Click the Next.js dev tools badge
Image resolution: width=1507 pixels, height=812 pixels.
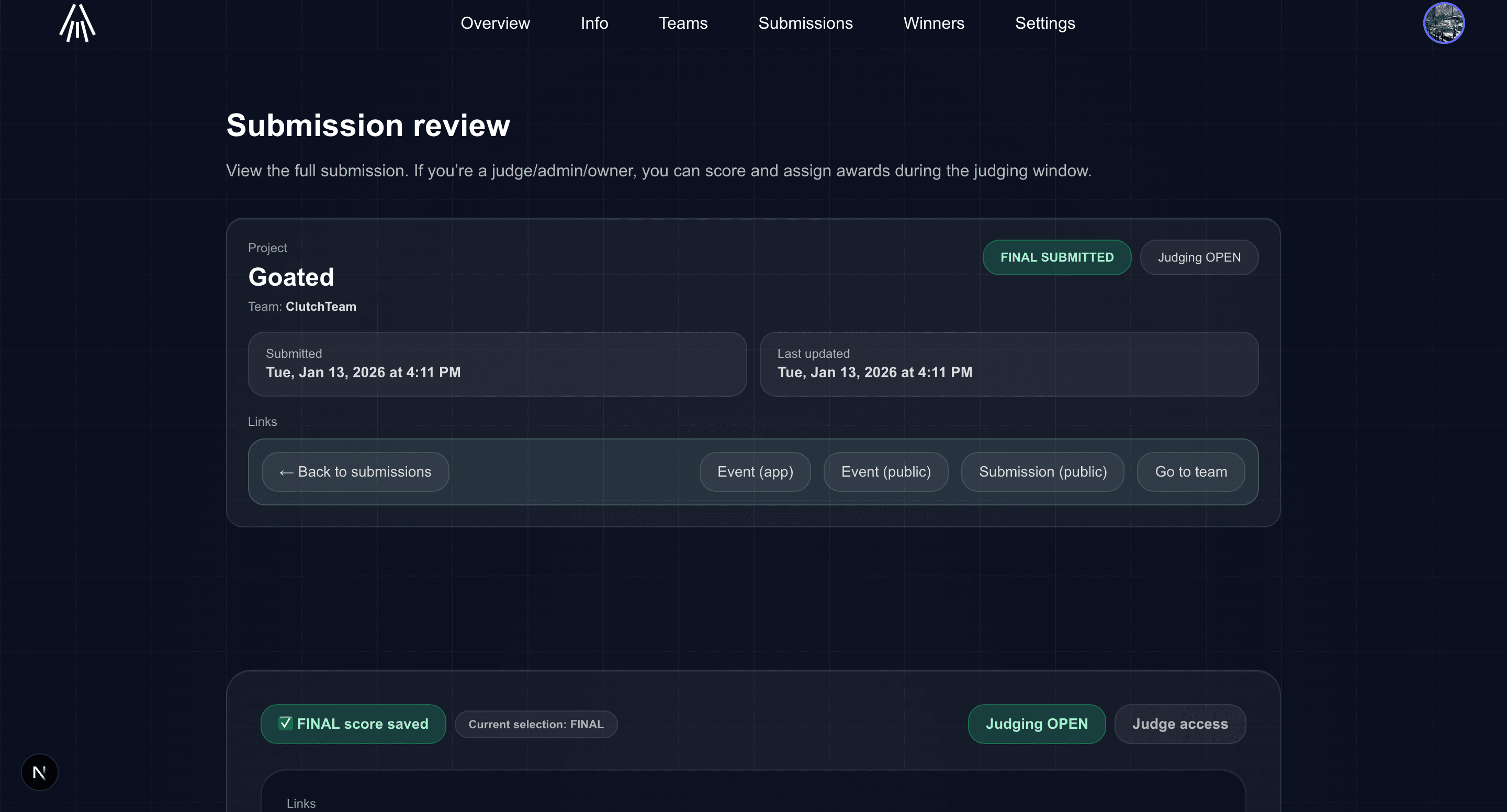click(x=39, y=772)
